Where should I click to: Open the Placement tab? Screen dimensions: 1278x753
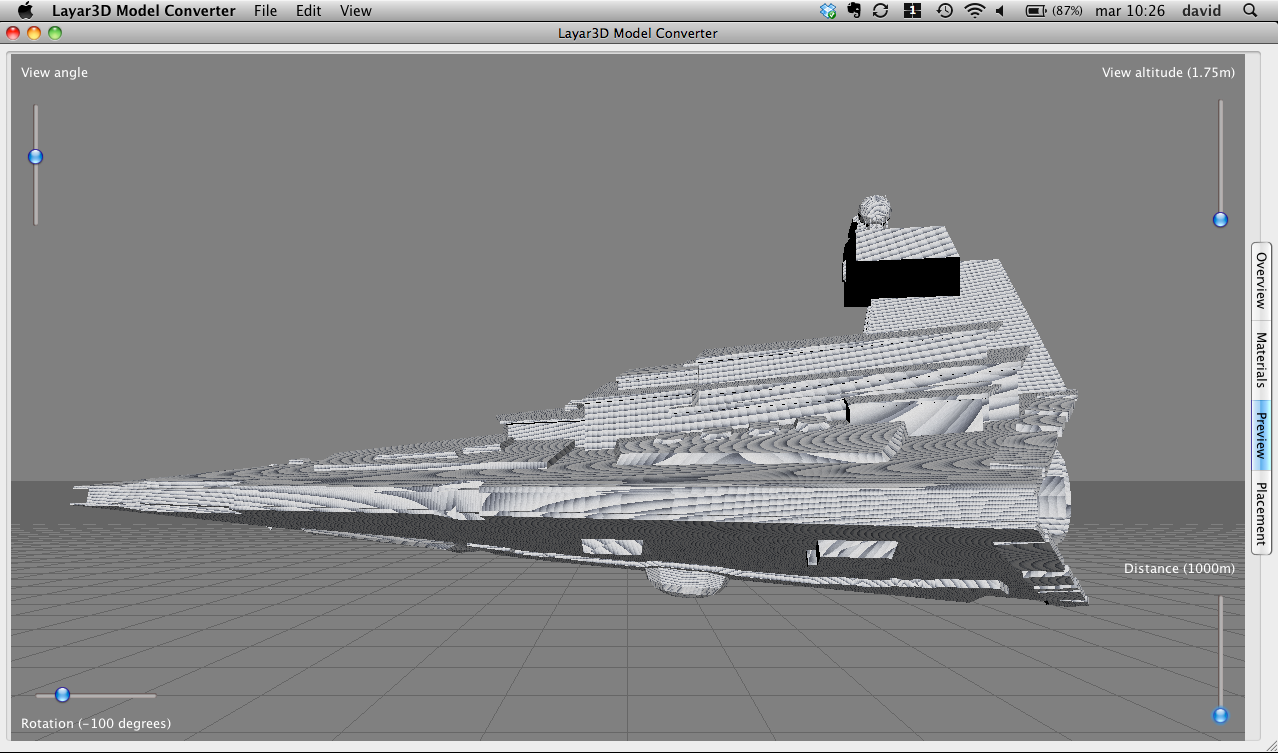click(1261, 512)
